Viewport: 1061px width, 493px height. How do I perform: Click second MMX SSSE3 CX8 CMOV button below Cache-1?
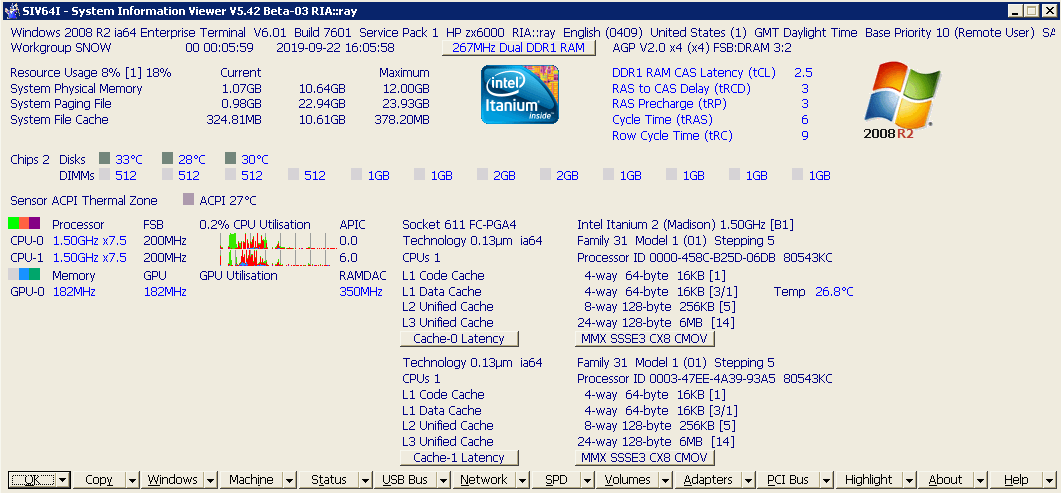coord(645,458)
